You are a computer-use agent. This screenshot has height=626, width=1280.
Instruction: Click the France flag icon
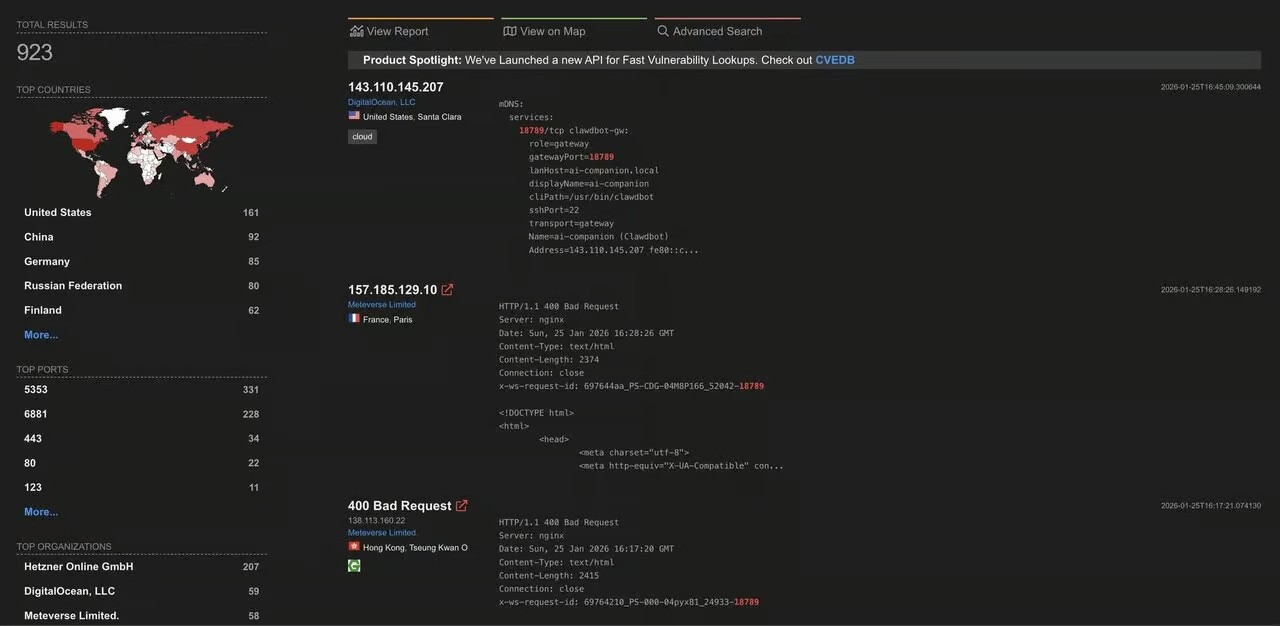pyautogui.click(x=354, y=319)
